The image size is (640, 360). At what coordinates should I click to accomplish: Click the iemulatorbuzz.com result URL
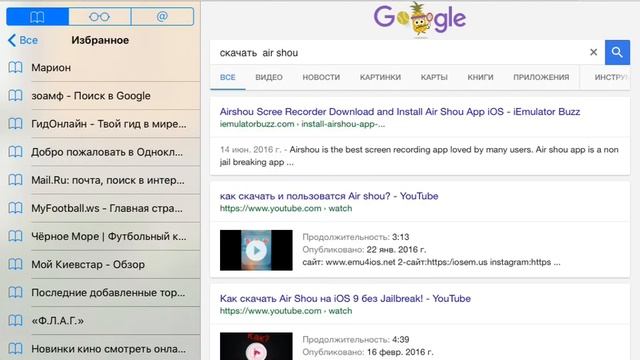point(302,124)
